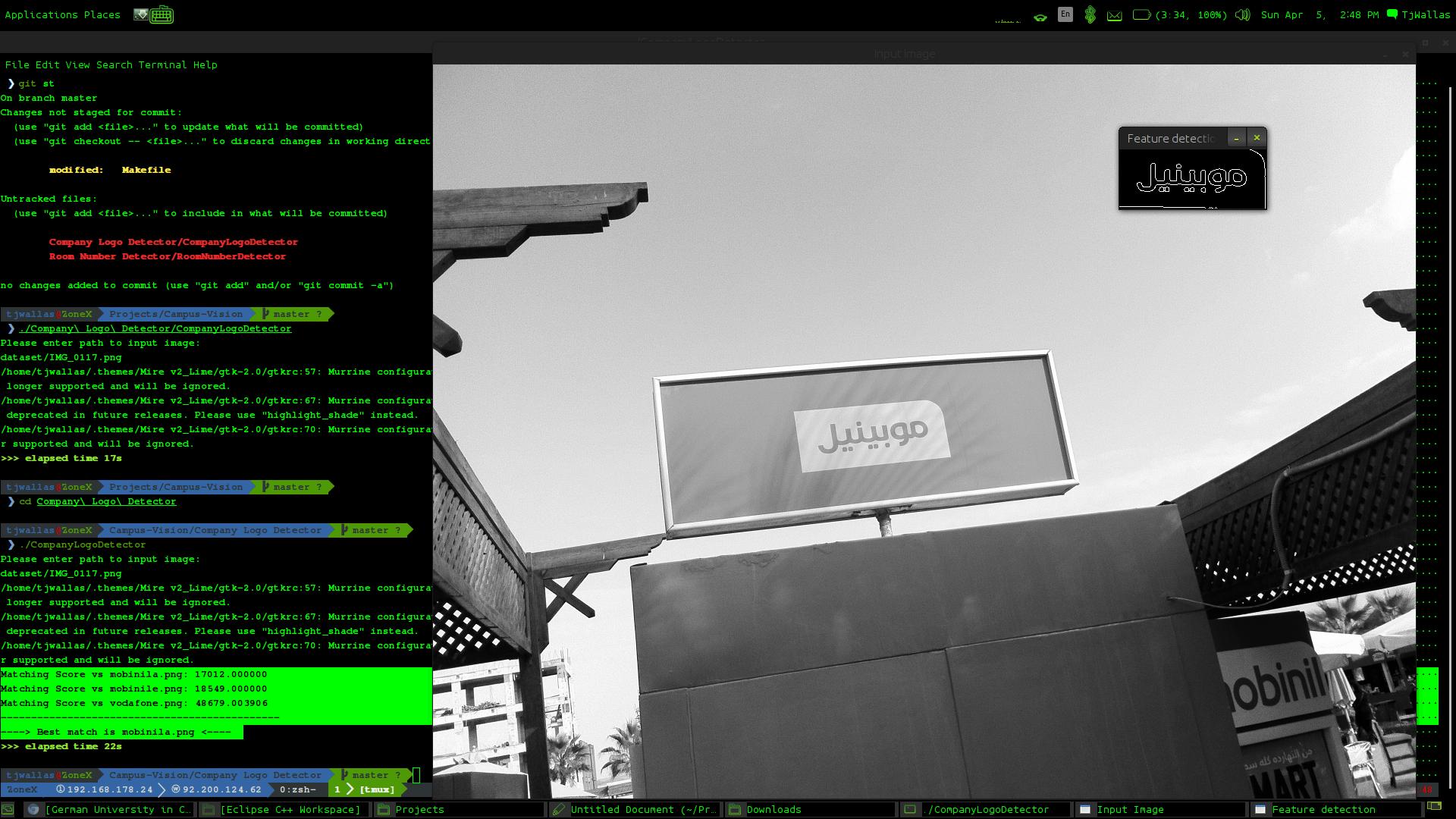
Task: Minimize the Feature detection window
Action: click(x=1236, y=138)
